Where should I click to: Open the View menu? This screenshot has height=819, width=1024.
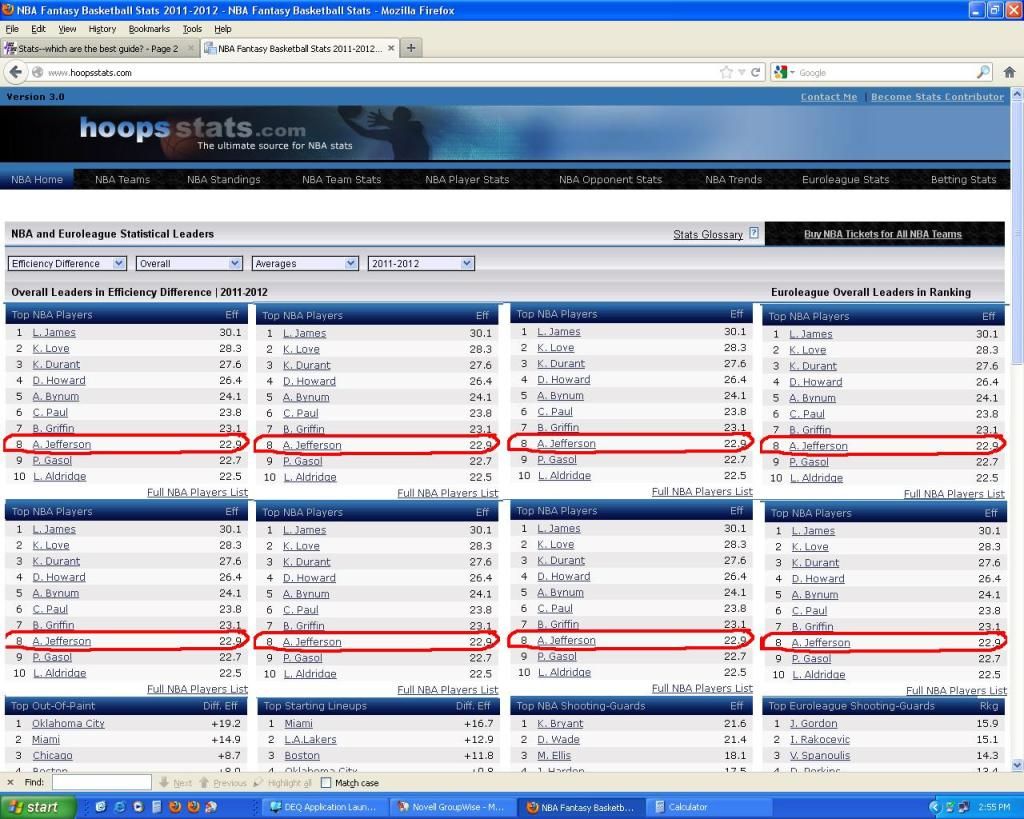[x=67, y=29]
